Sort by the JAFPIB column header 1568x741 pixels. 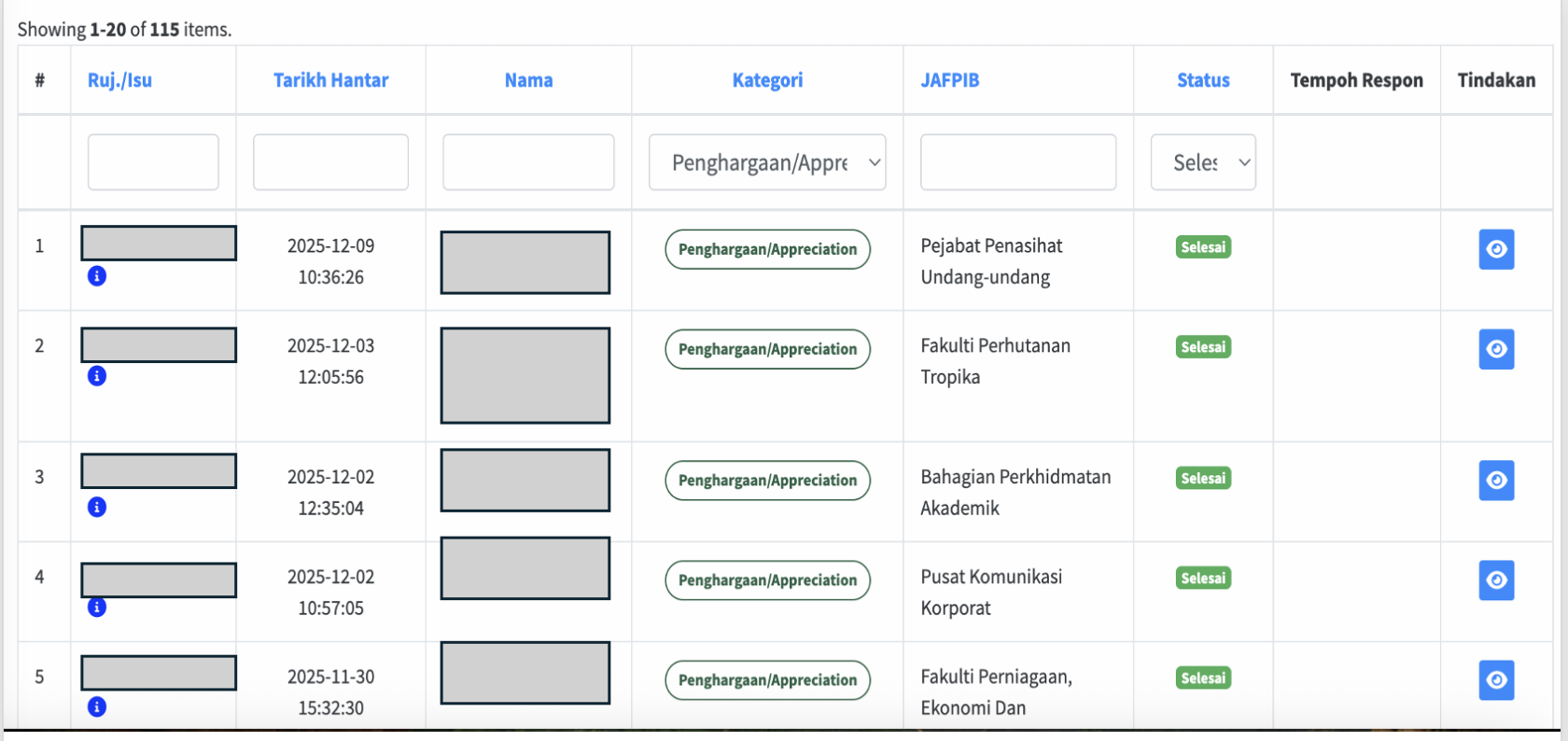tap(950, 80)
